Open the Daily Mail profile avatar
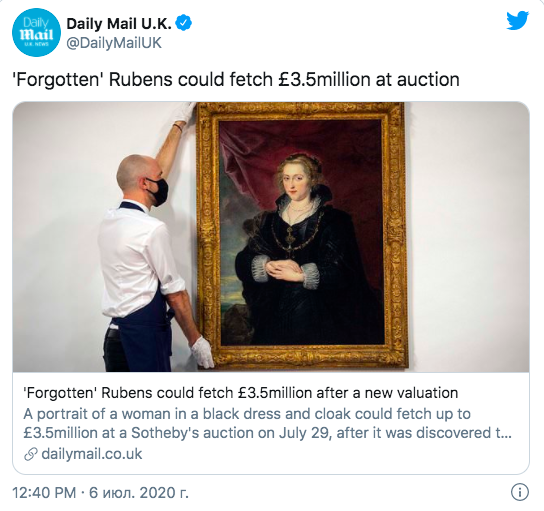Image resolution: width=544 pixels, height=511 pixels. click(x=36, y=33)
